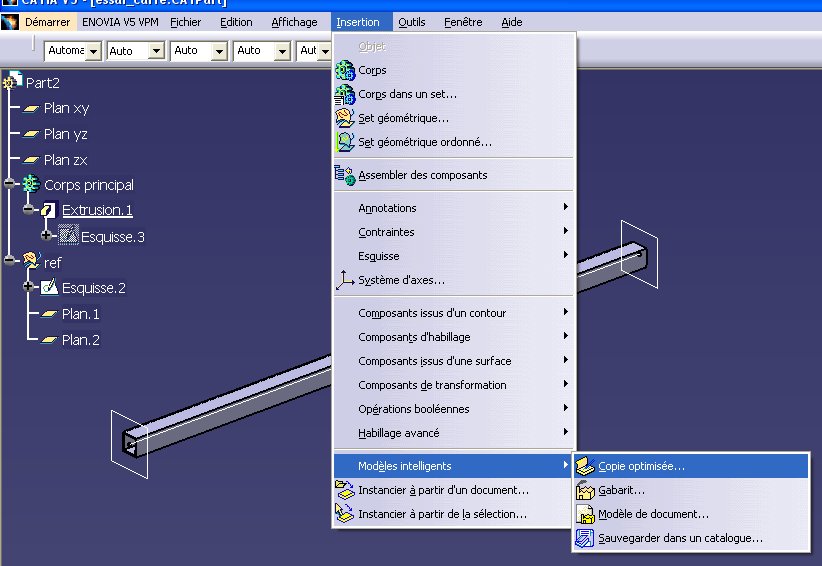Click the Plan yz plane icon

(x=31, y=134)
